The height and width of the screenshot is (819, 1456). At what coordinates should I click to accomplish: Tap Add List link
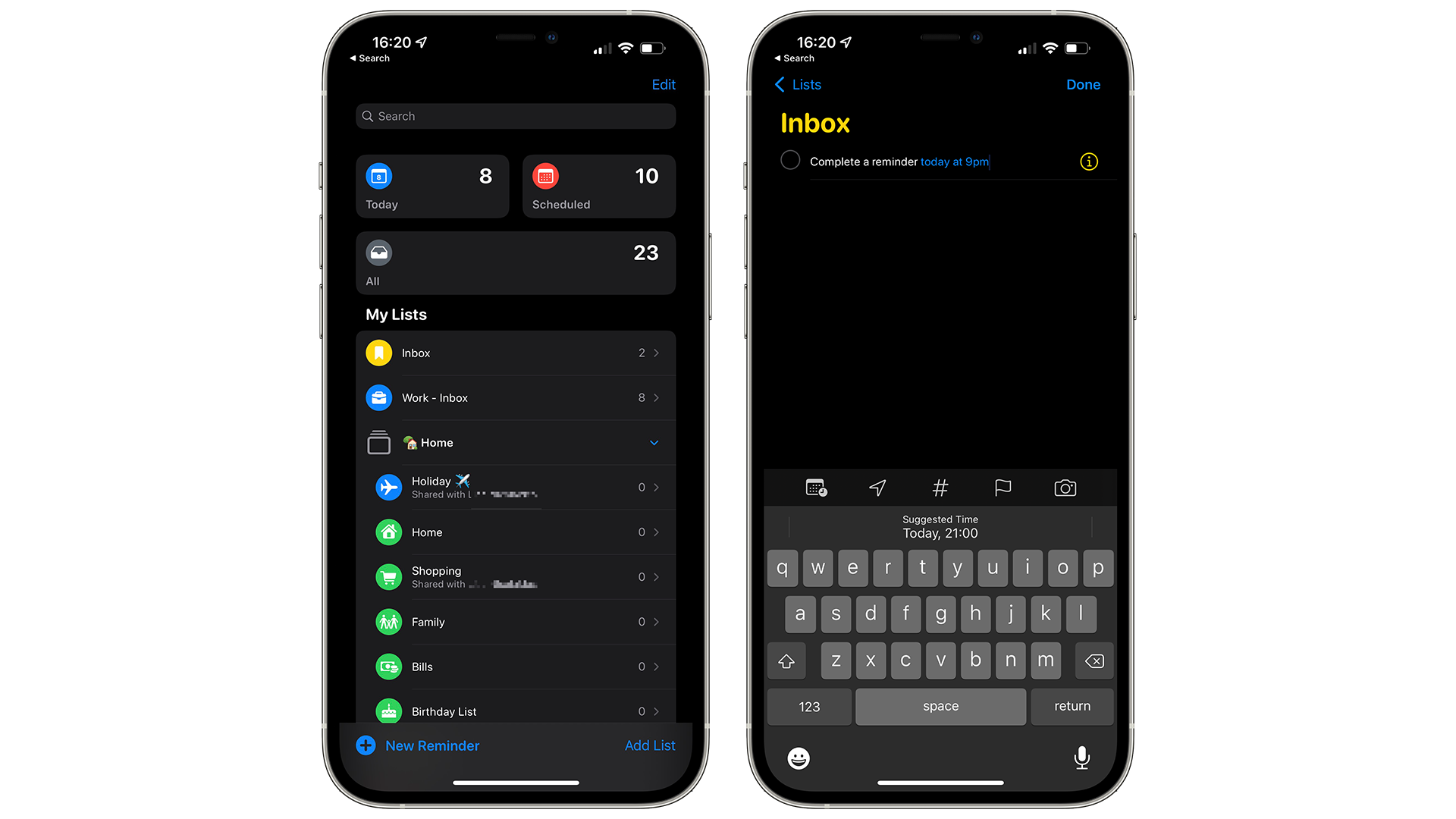pos(649,744)
